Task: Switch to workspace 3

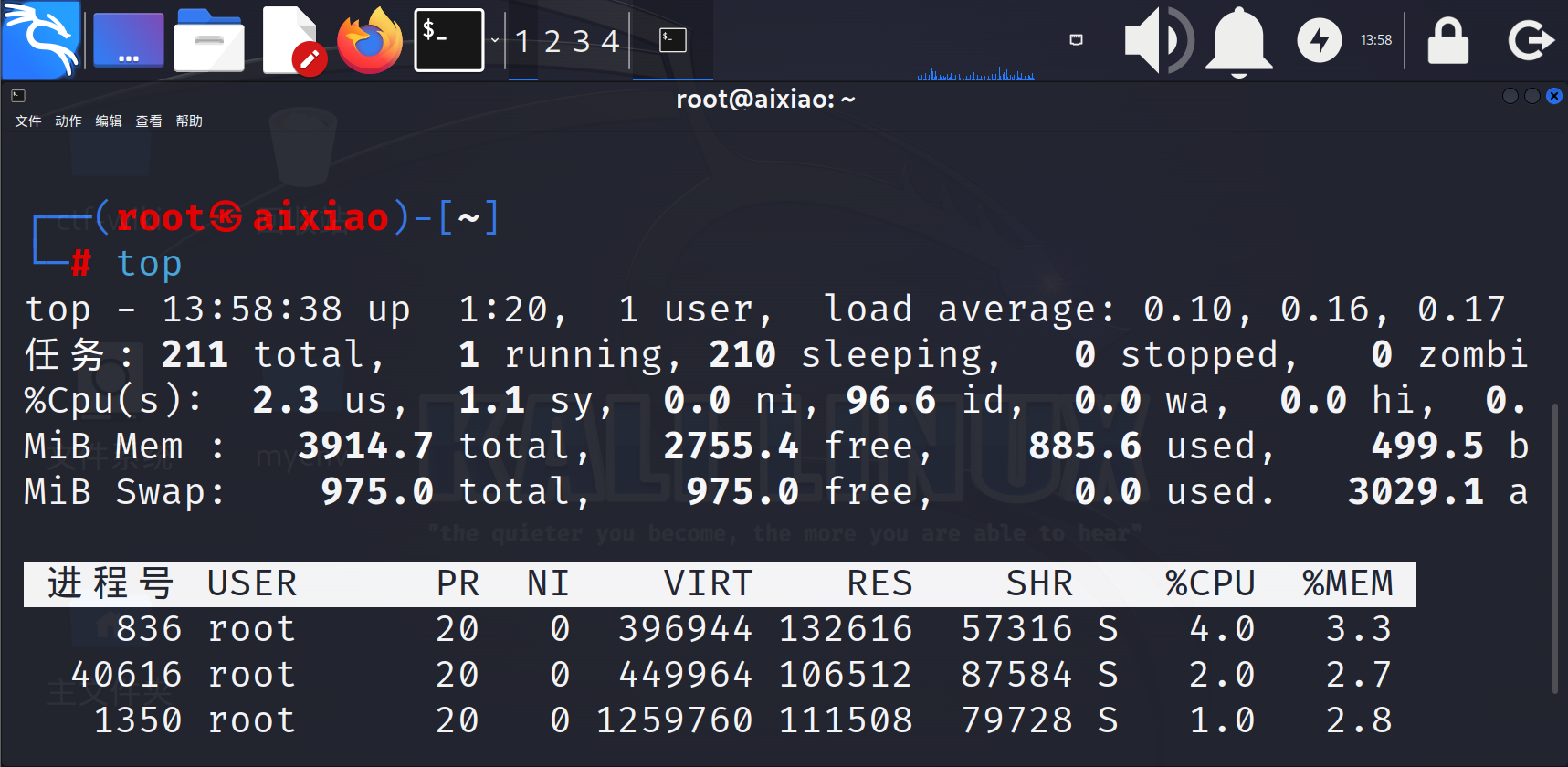Action: click(582, 41)
